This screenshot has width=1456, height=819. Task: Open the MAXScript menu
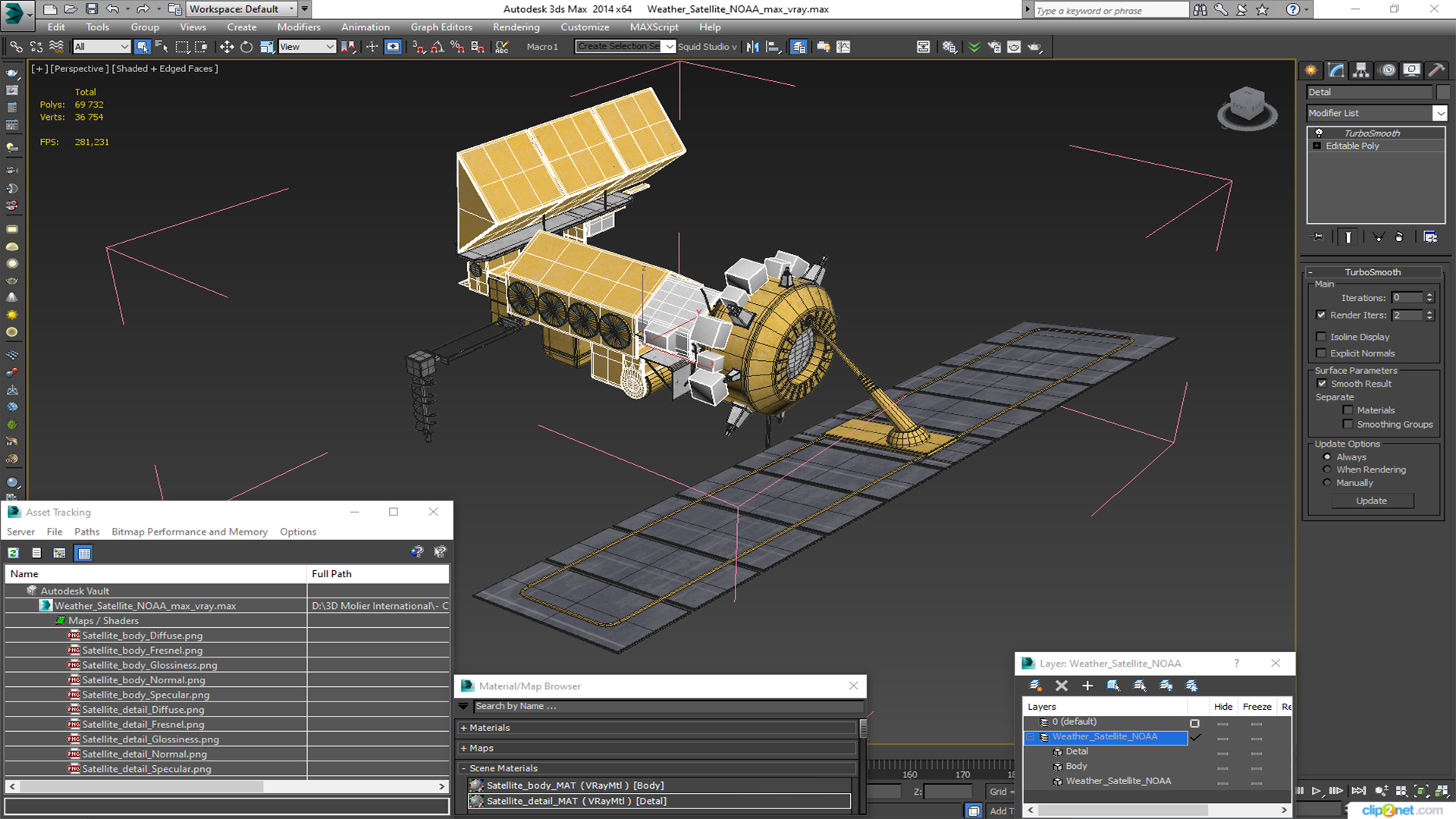click(x=654, y=27)
